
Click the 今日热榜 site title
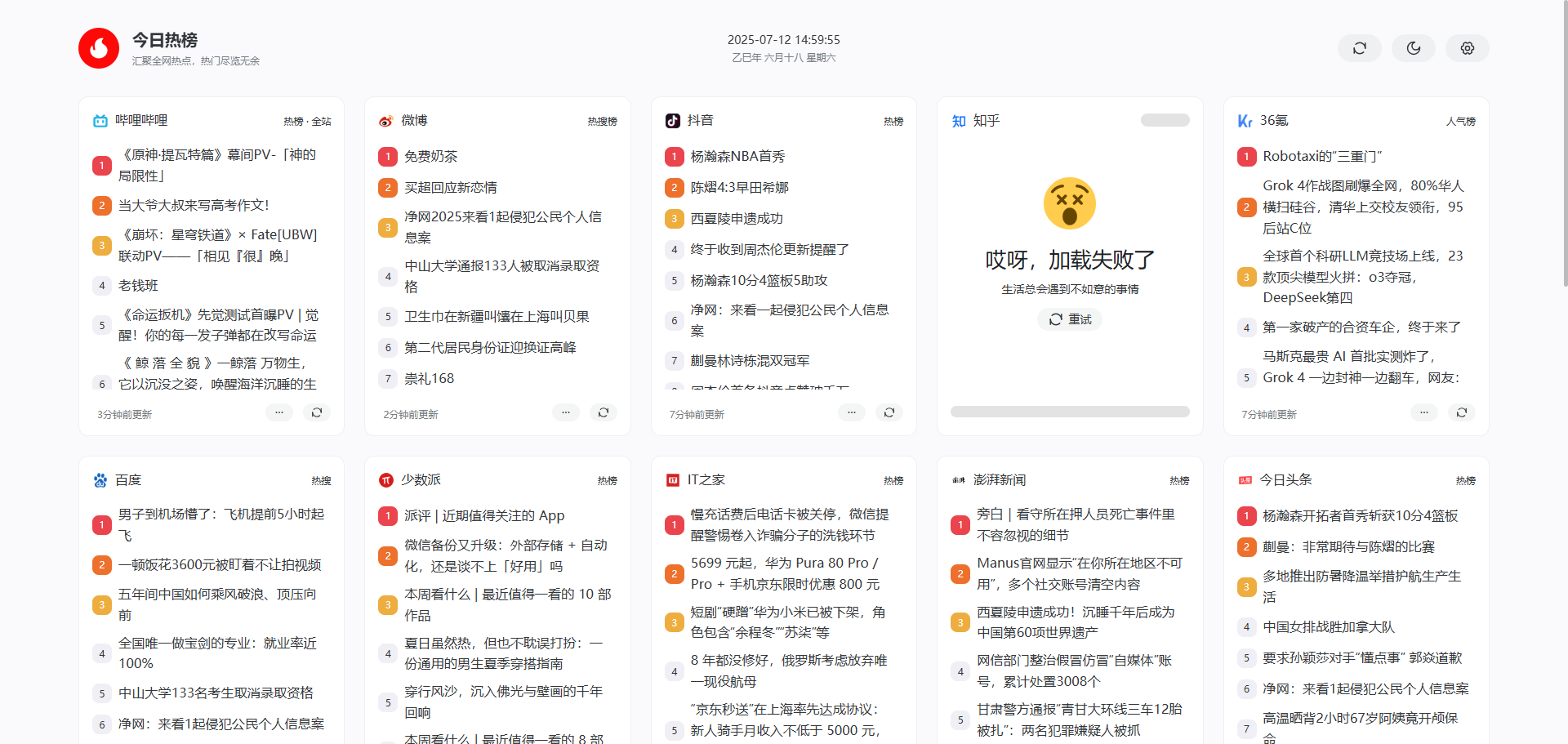click(x=165, y=40)
